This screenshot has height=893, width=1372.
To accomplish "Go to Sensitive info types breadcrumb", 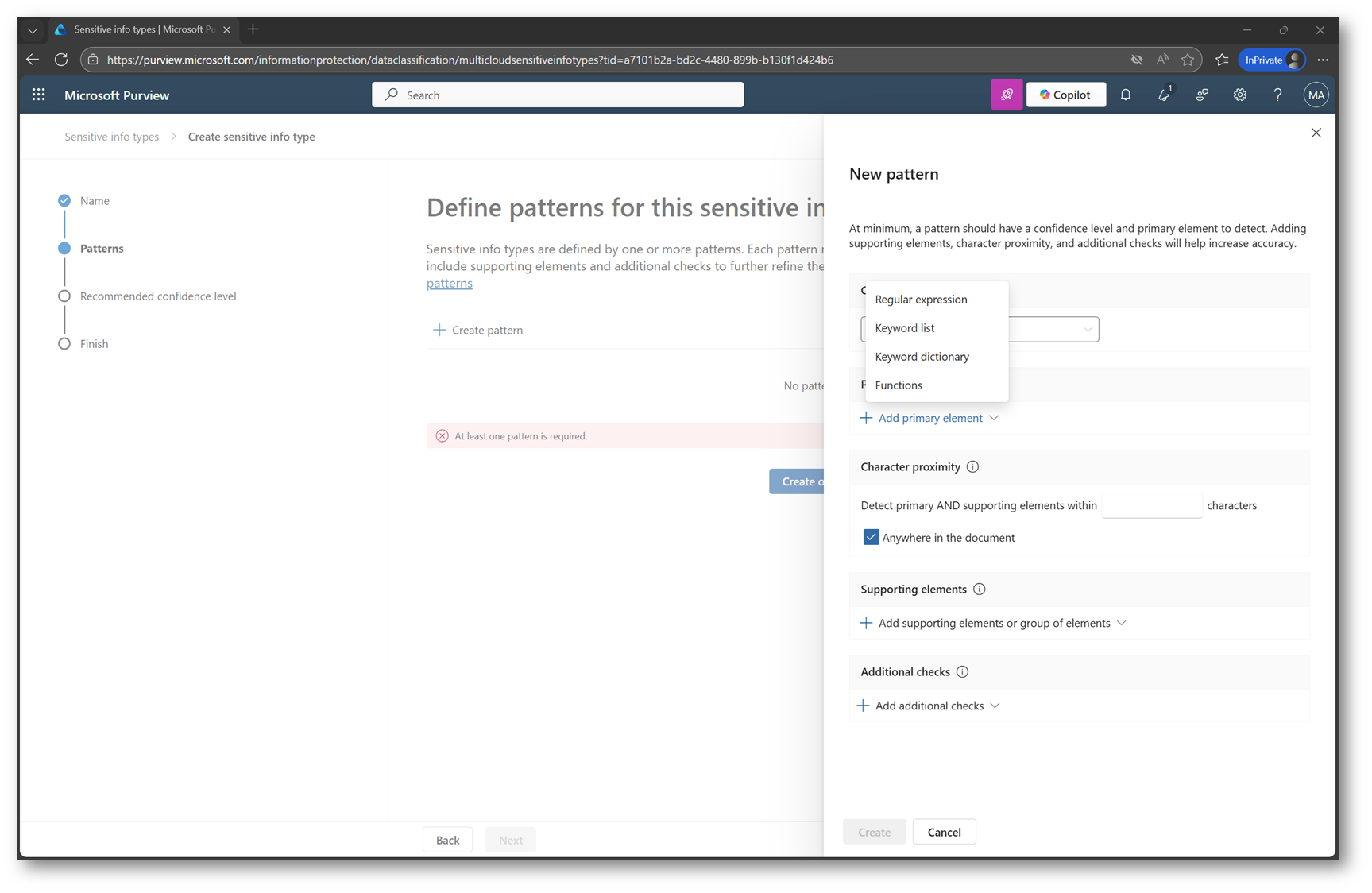I will (x=111, y=137).
